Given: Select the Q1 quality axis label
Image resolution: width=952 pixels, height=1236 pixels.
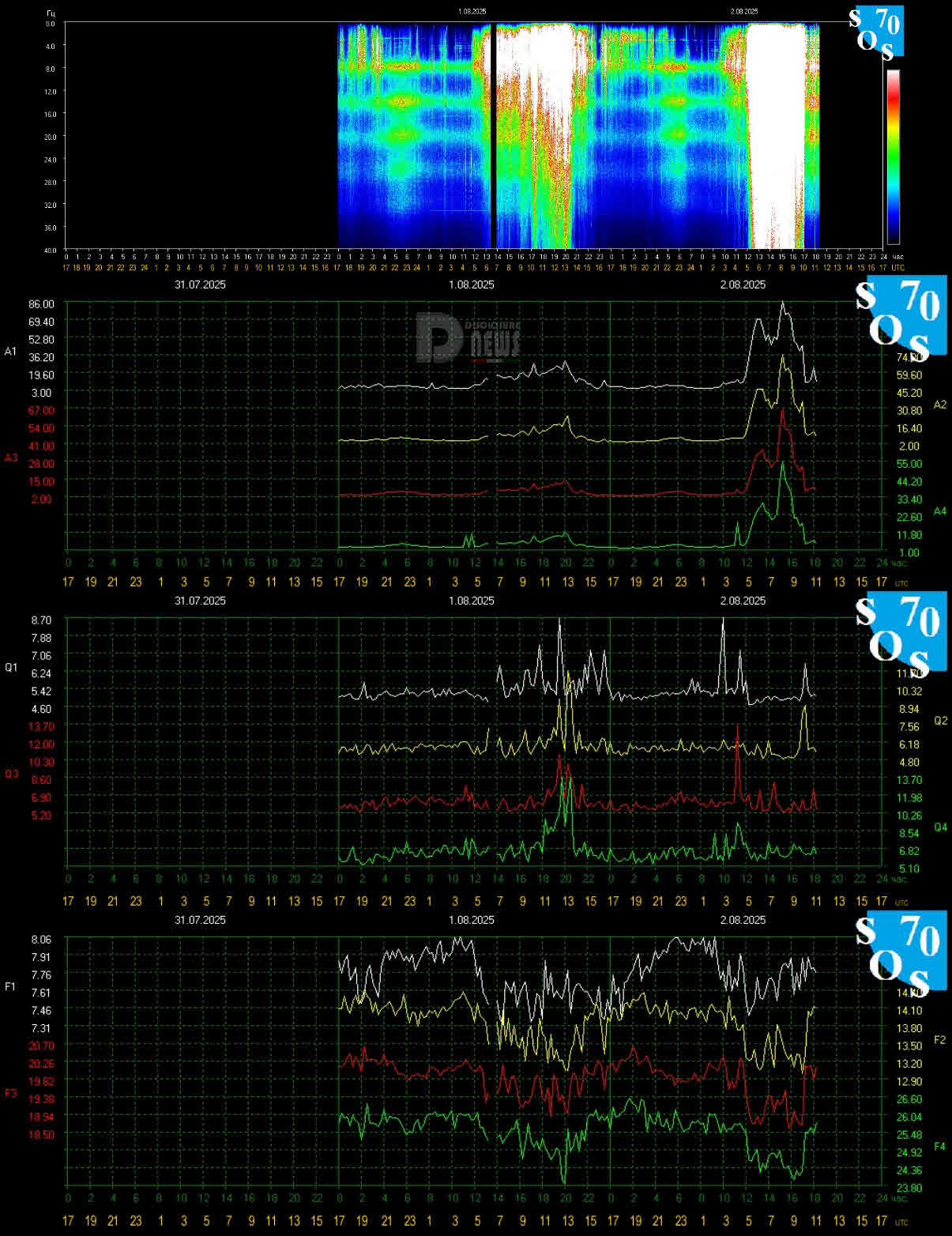Looking at the screenshot, I should point(10,667).
